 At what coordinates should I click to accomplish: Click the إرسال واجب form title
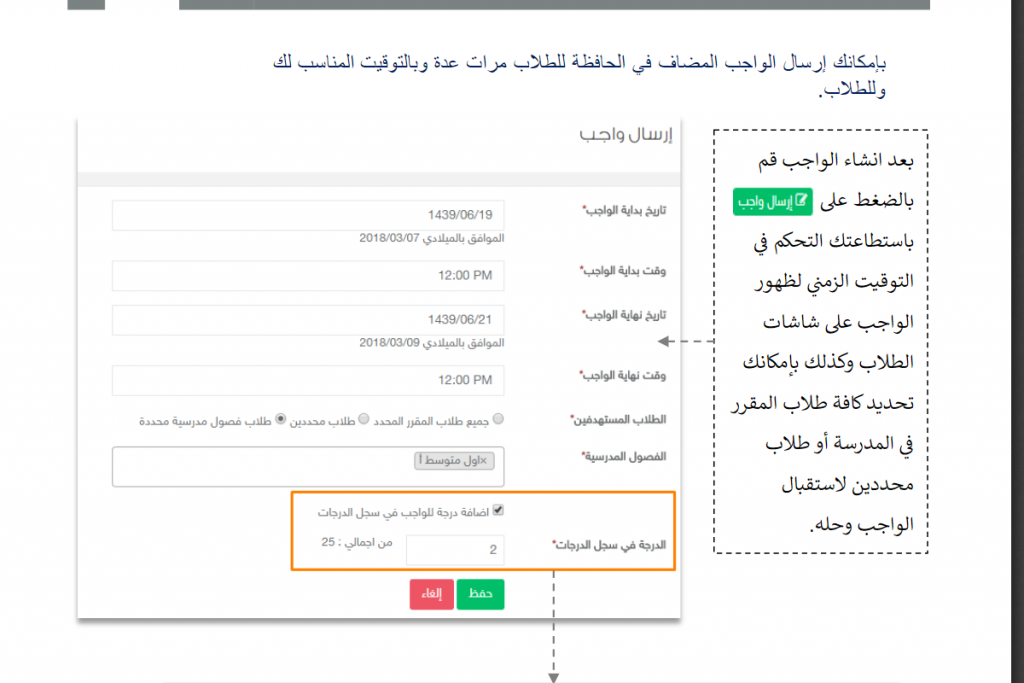625,135
